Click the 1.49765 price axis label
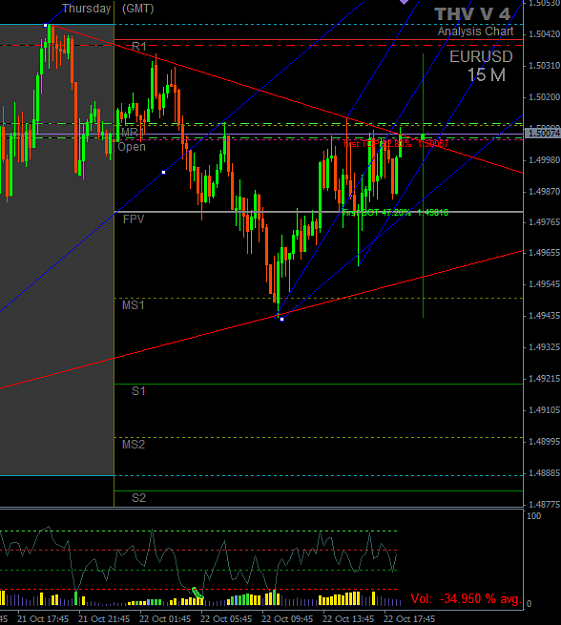 point(544,222)
